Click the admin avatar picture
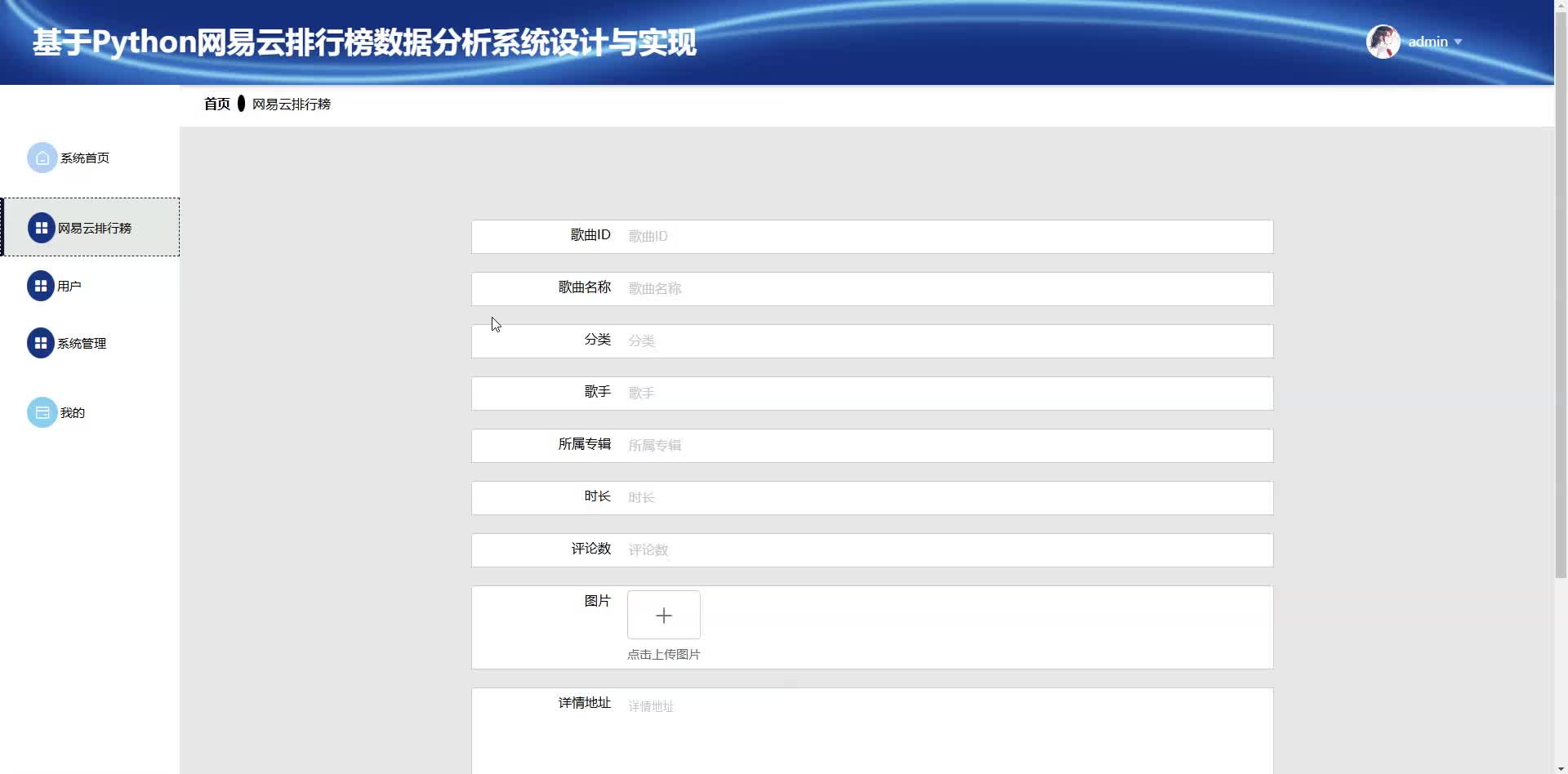 point(1382,41)
